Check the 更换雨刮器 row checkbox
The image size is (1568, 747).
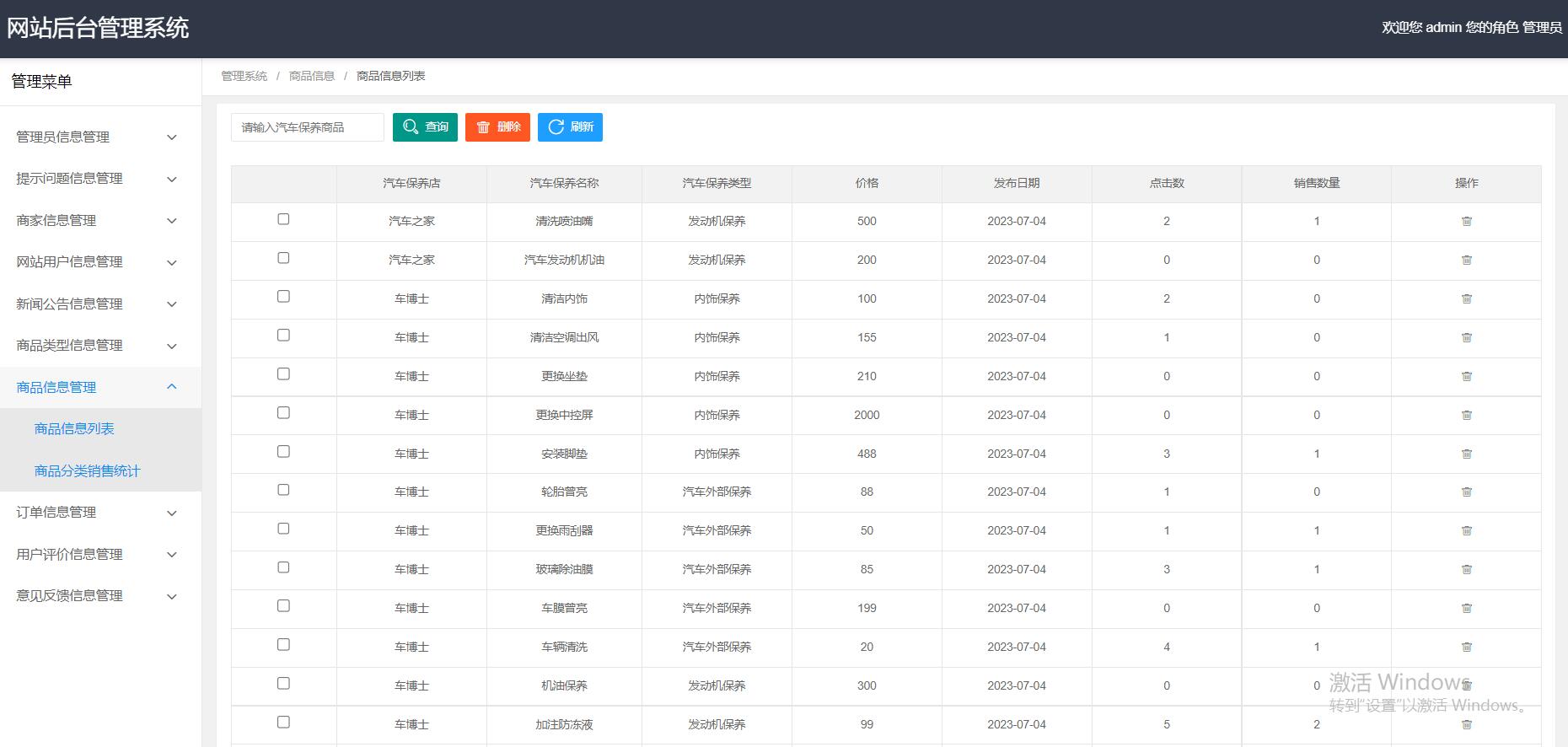(x=283, y=529)
